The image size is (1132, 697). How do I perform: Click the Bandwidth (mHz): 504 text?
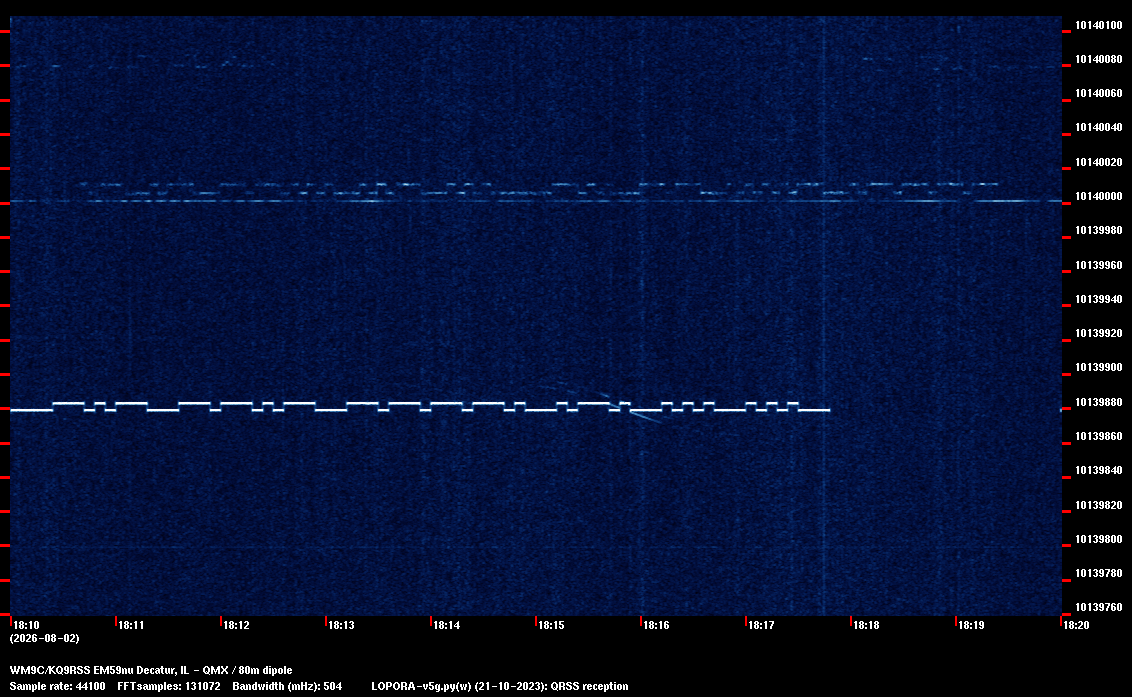(x=287, y=686)
